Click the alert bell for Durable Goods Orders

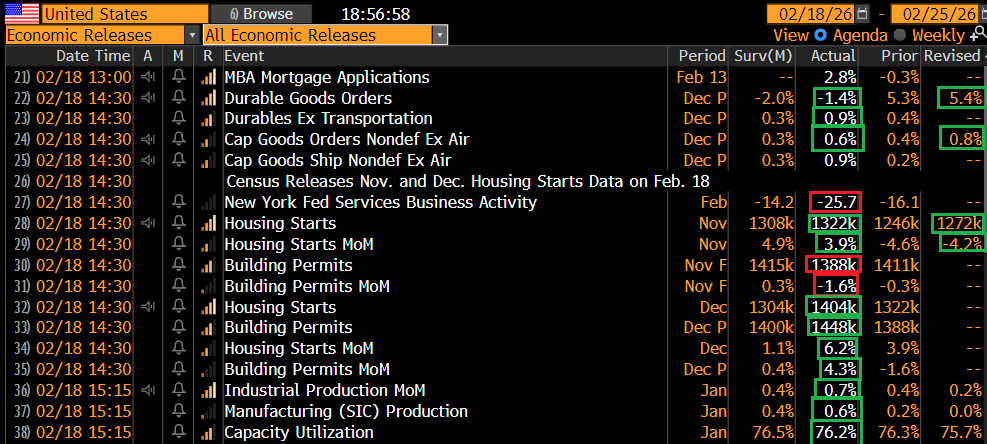pyautogui.click(x=179, y=98)
